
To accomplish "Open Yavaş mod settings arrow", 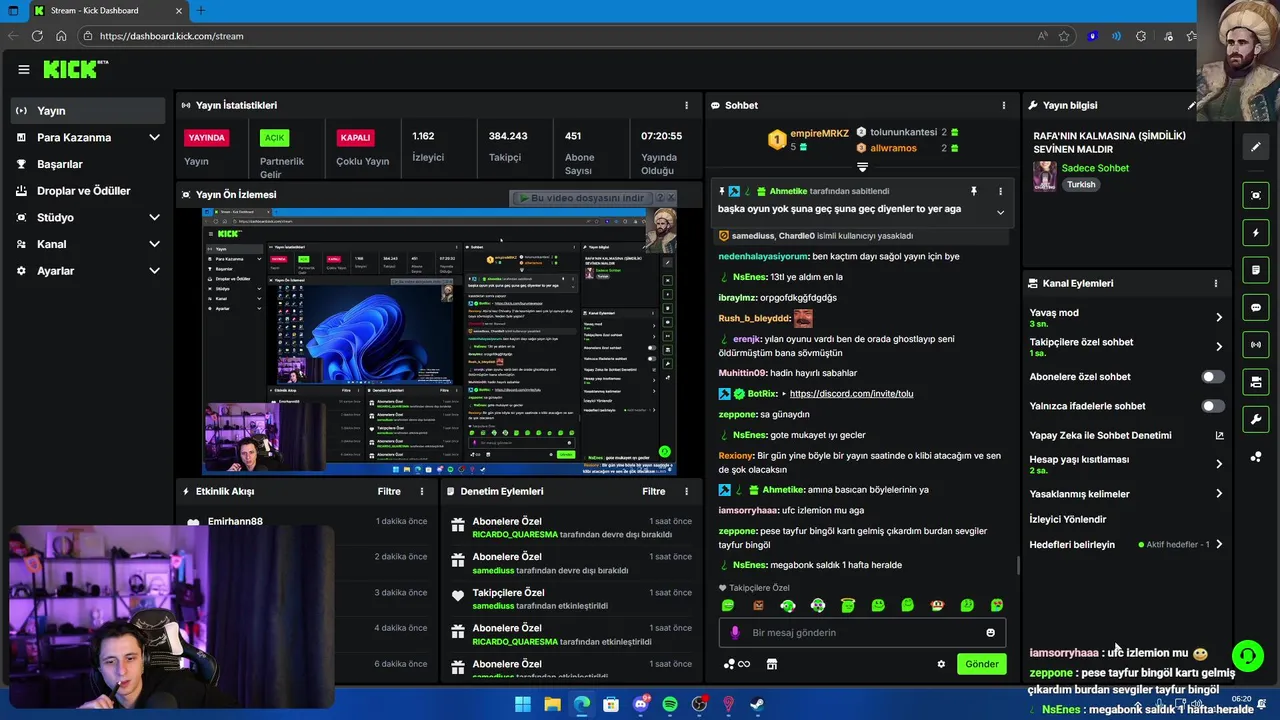I will (x=1219, y=317).
